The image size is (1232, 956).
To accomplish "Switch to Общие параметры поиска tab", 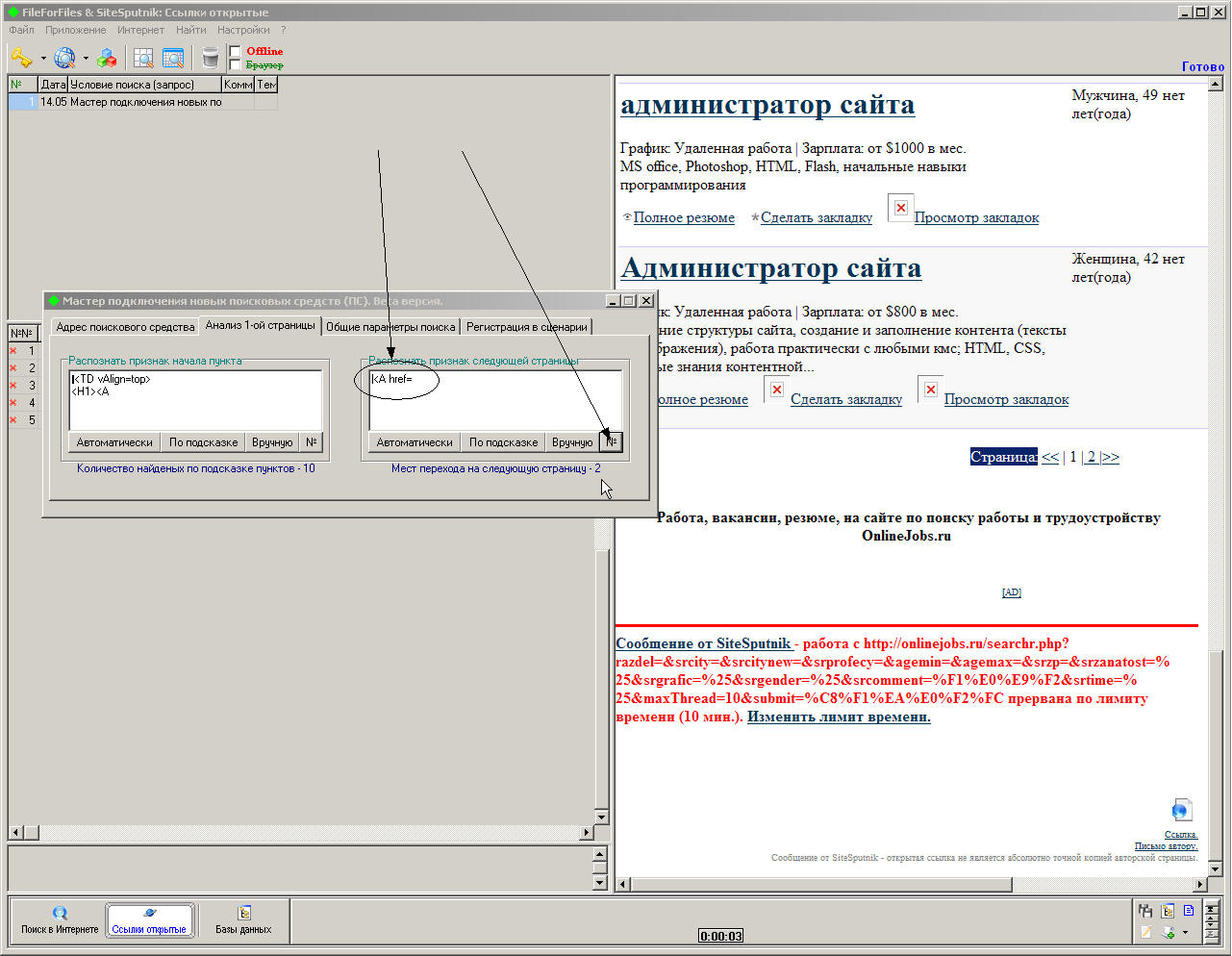I will click(390, 327).
